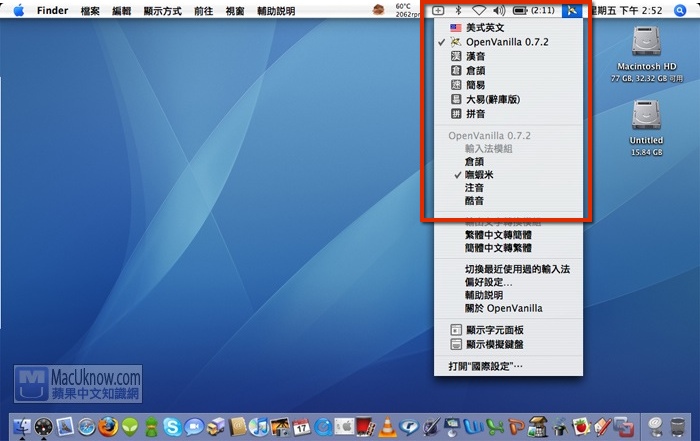
Task: Open Finder from the Dock
Action: click(x=21, y=427)
